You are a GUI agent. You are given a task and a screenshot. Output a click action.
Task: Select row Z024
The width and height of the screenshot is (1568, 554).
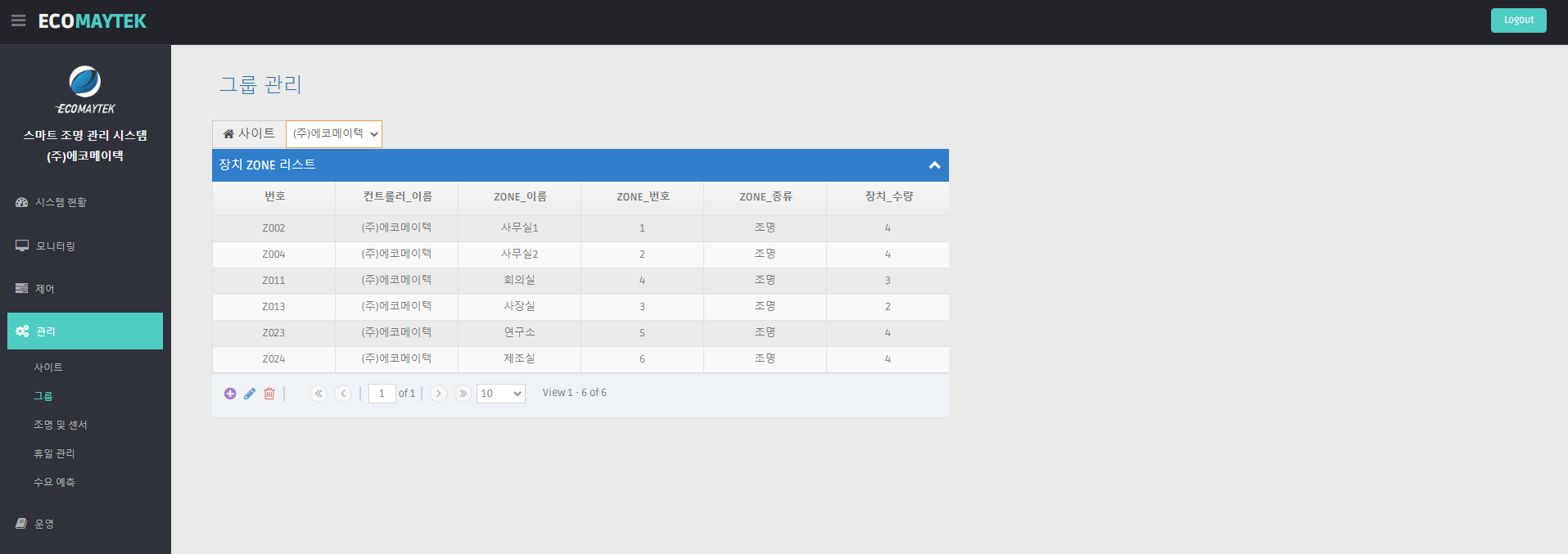pyautogui.click(x=581, y=359)
